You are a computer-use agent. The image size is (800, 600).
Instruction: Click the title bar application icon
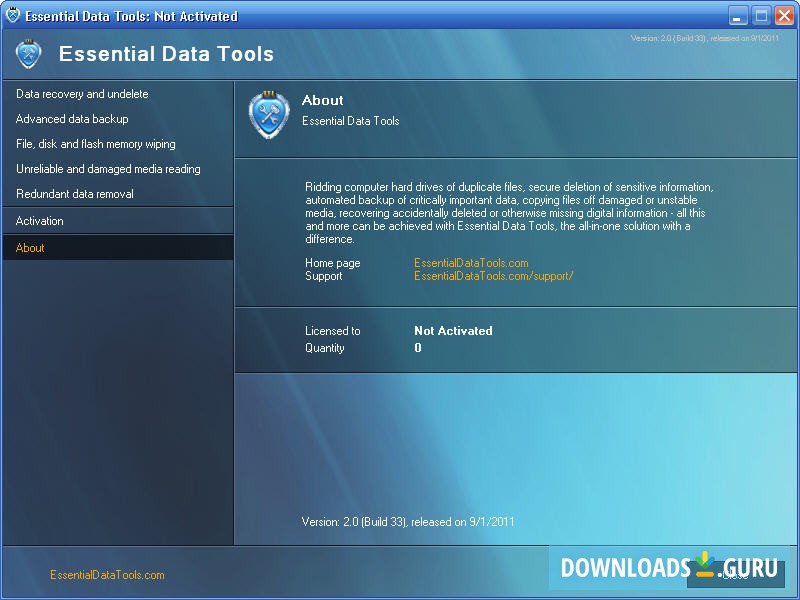tap(12, 15)
